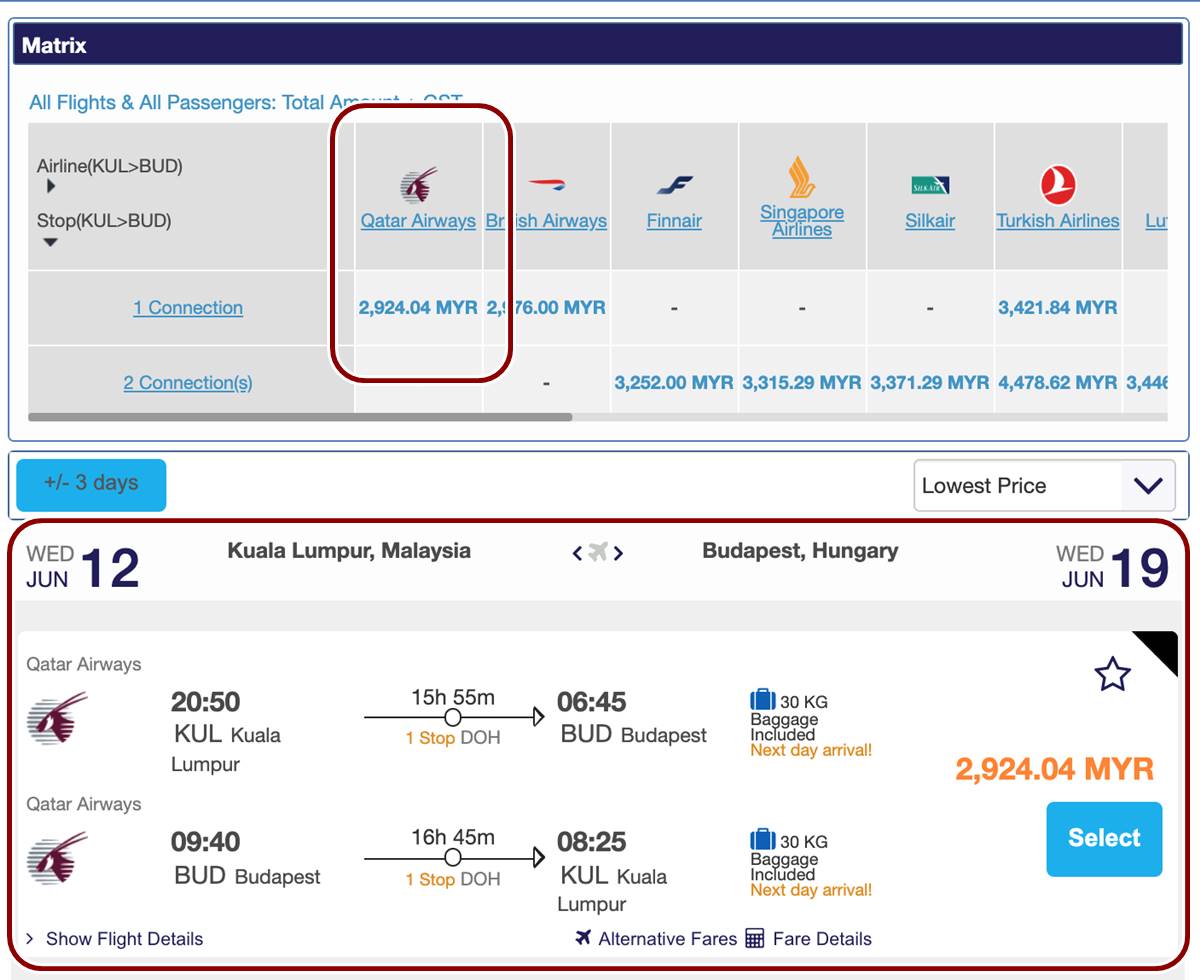Click baggage icon on the 20:50 flight

coord(763,700)
